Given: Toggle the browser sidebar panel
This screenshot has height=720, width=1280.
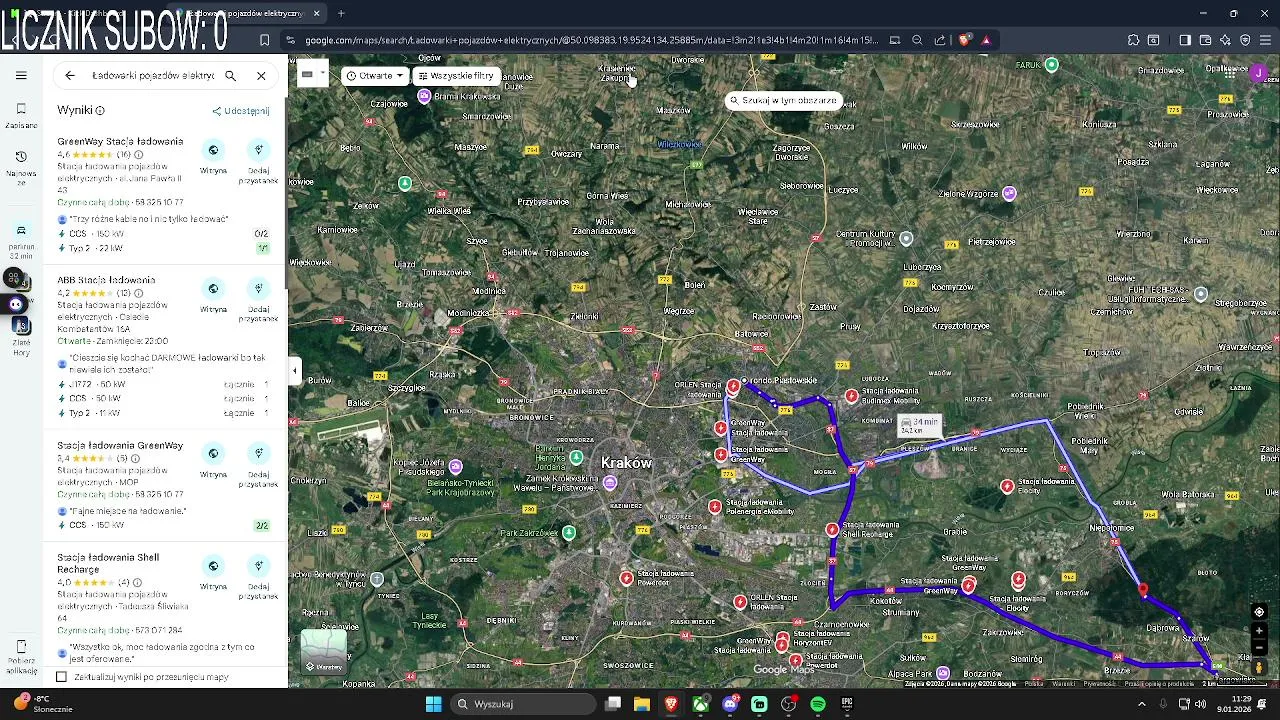Looking at the screenshot, I should [x=1185, y=40].
